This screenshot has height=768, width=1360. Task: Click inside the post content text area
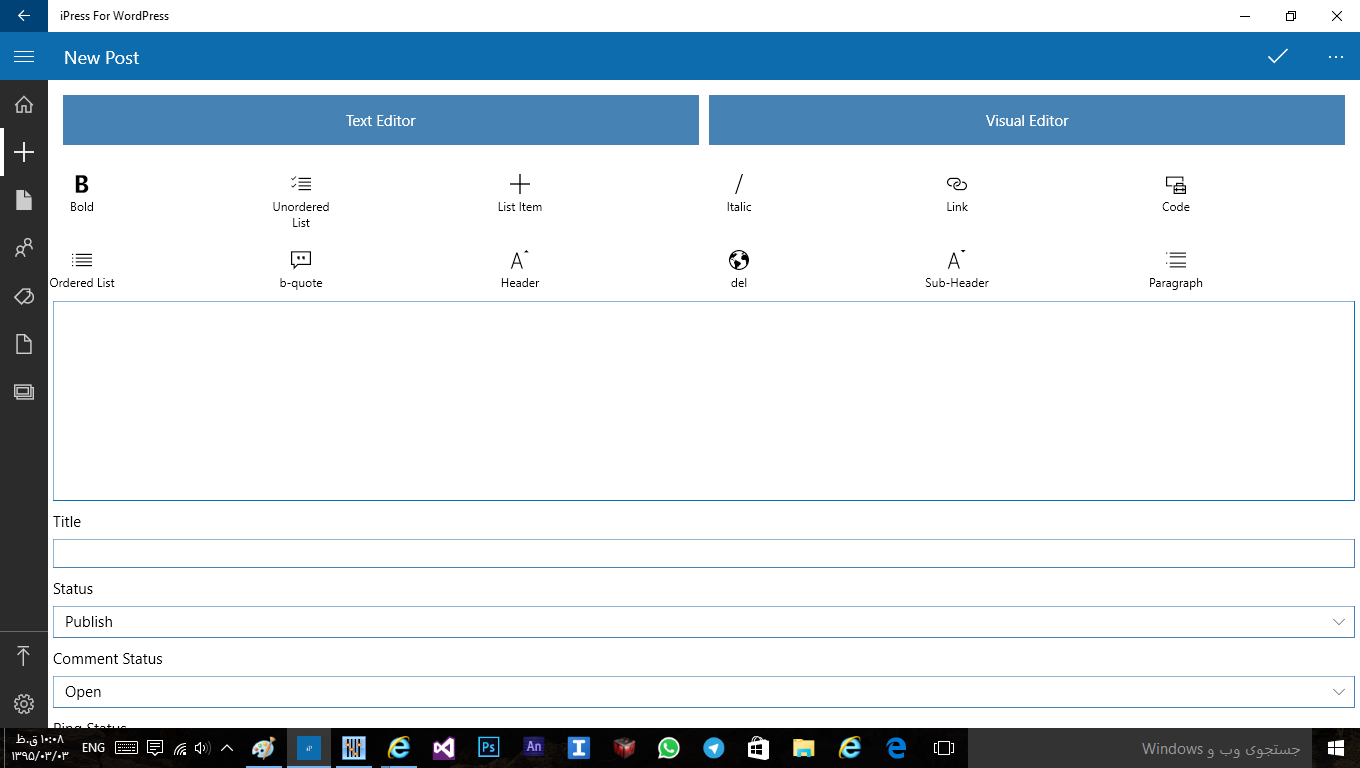(x=704, y=400)
